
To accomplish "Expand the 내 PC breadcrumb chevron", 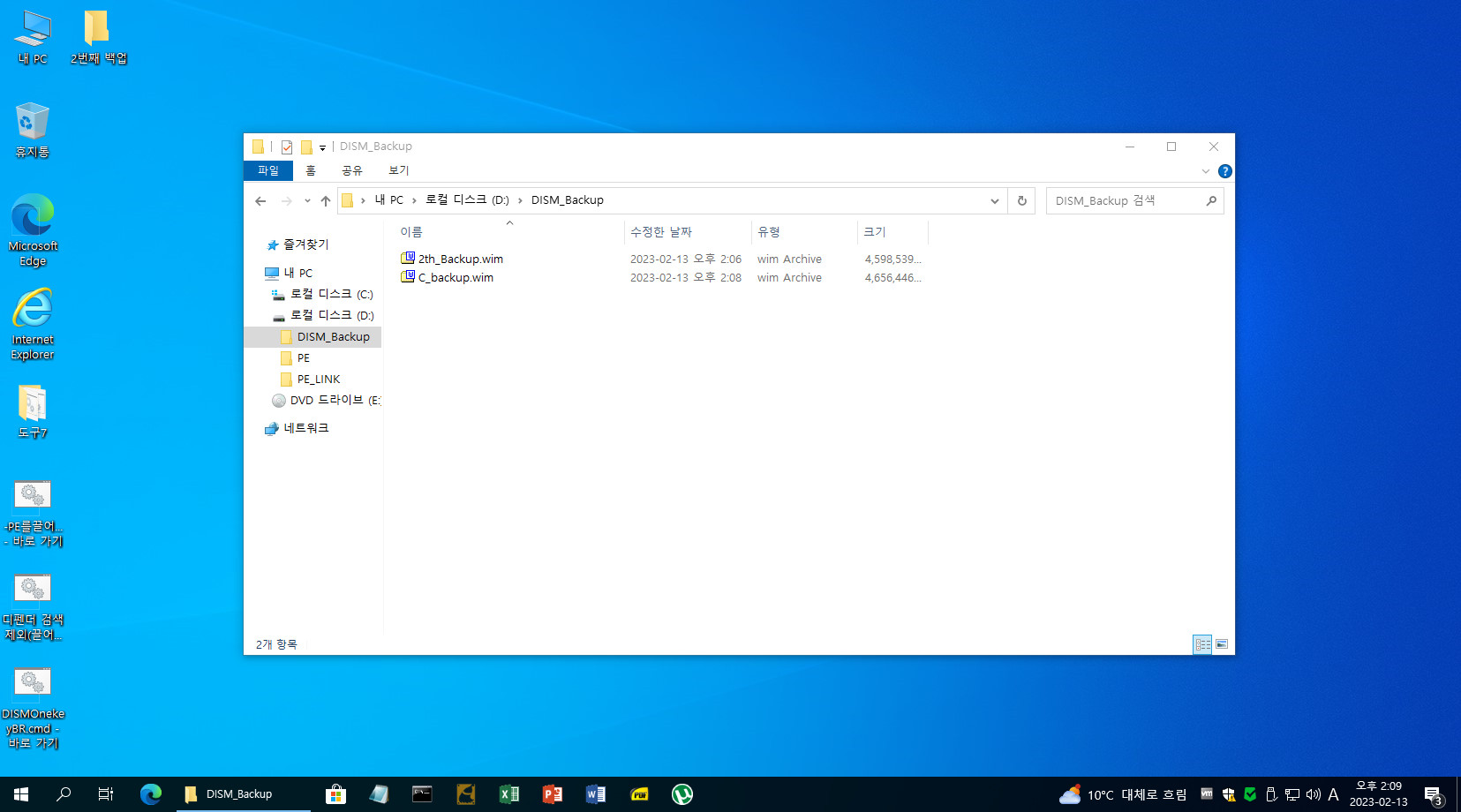I will (414, 201).
